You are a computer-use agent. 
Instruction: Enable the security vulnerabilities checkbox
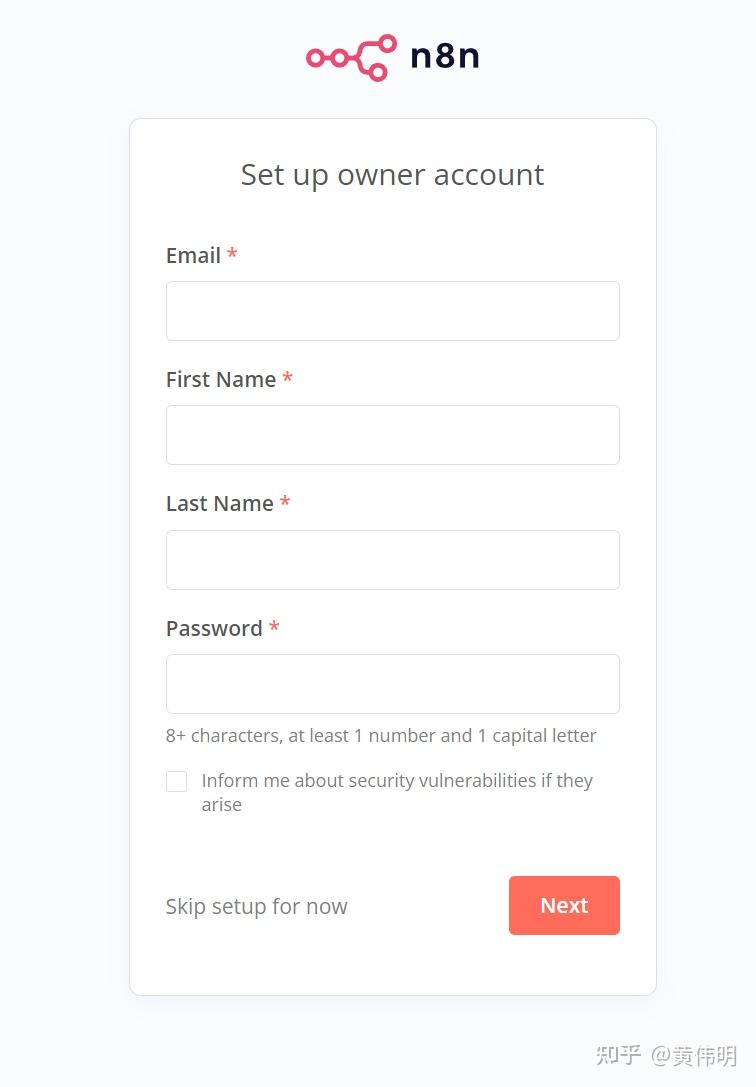coord(177,782)
